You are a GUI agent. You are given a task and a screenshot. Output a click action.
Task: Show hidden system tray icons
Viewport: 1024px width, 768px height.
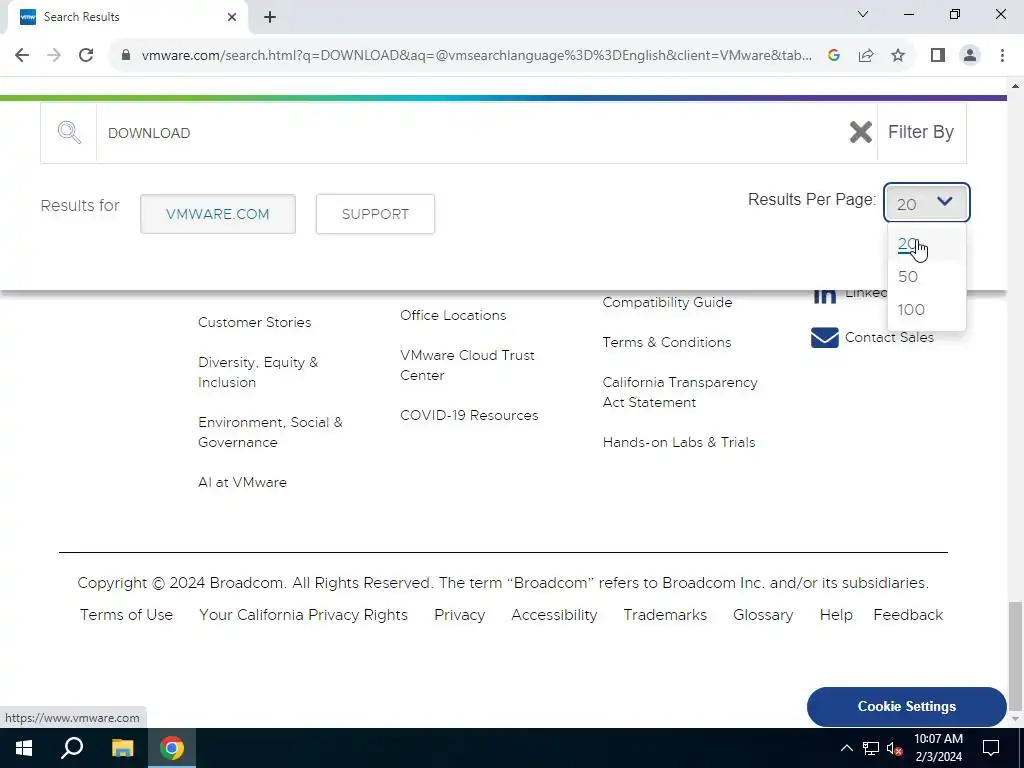coord(846,748)
